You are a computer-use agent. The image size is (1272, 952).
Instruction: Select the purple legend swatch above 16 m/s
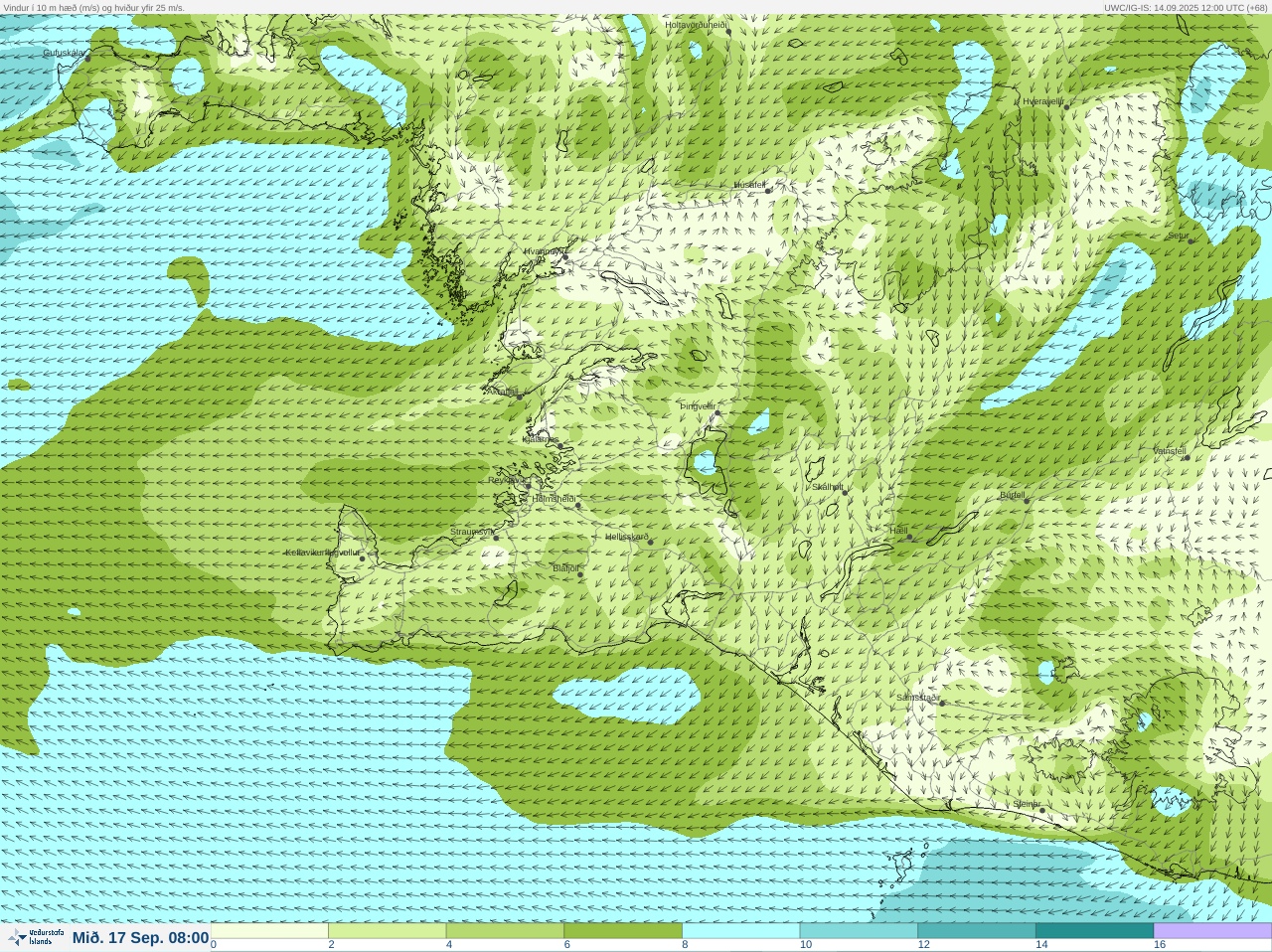pos(1212,931)
